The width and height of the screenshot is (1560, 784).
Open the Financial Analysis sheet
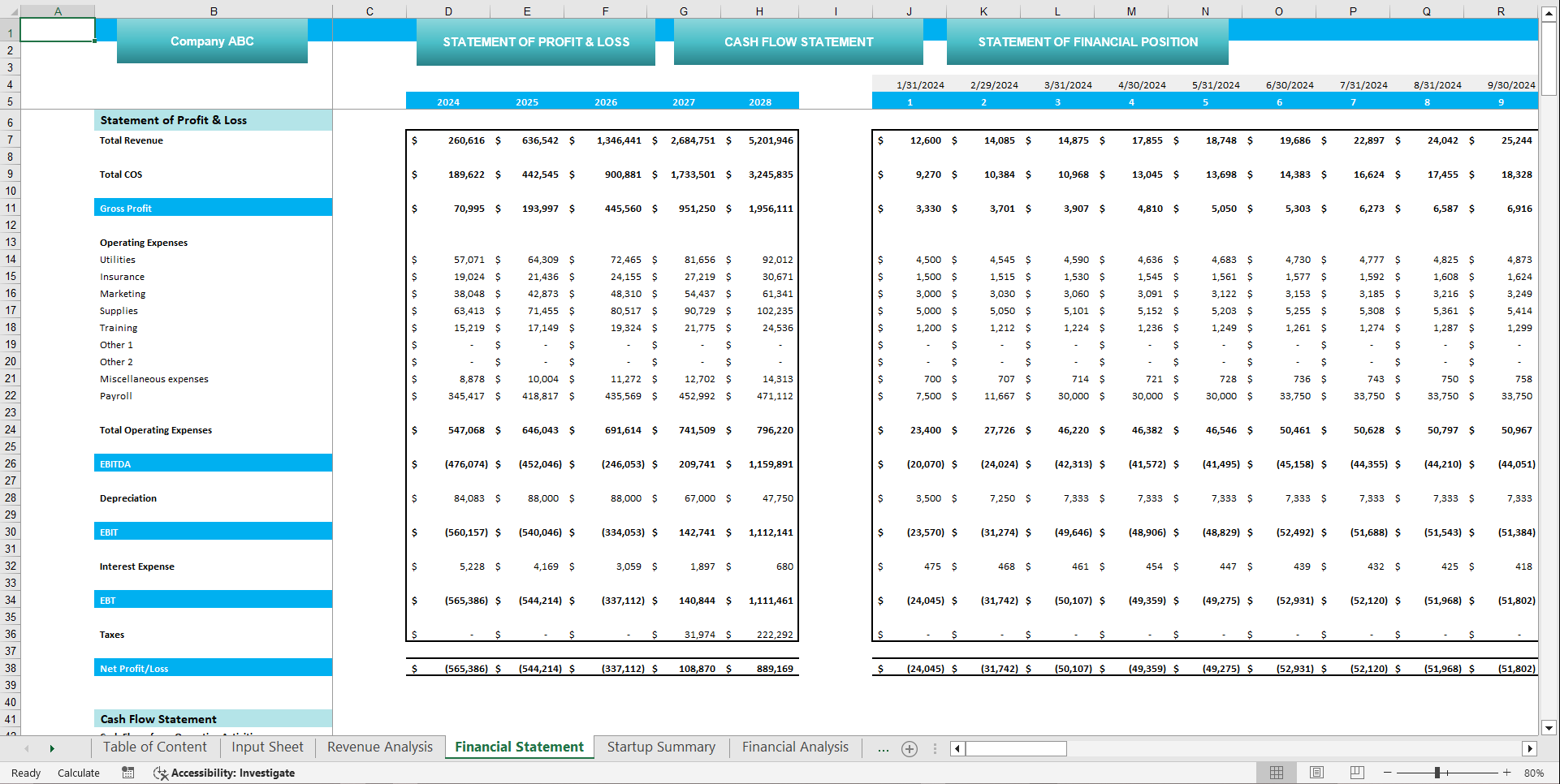click(x=795, y=747)
